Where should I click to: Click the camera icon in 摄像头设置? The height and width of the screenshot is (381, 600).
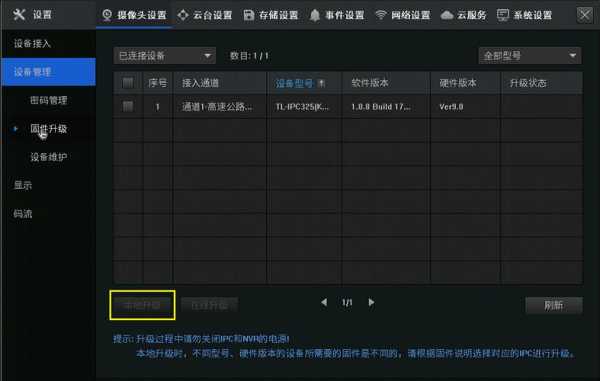(x=107, y=15)
